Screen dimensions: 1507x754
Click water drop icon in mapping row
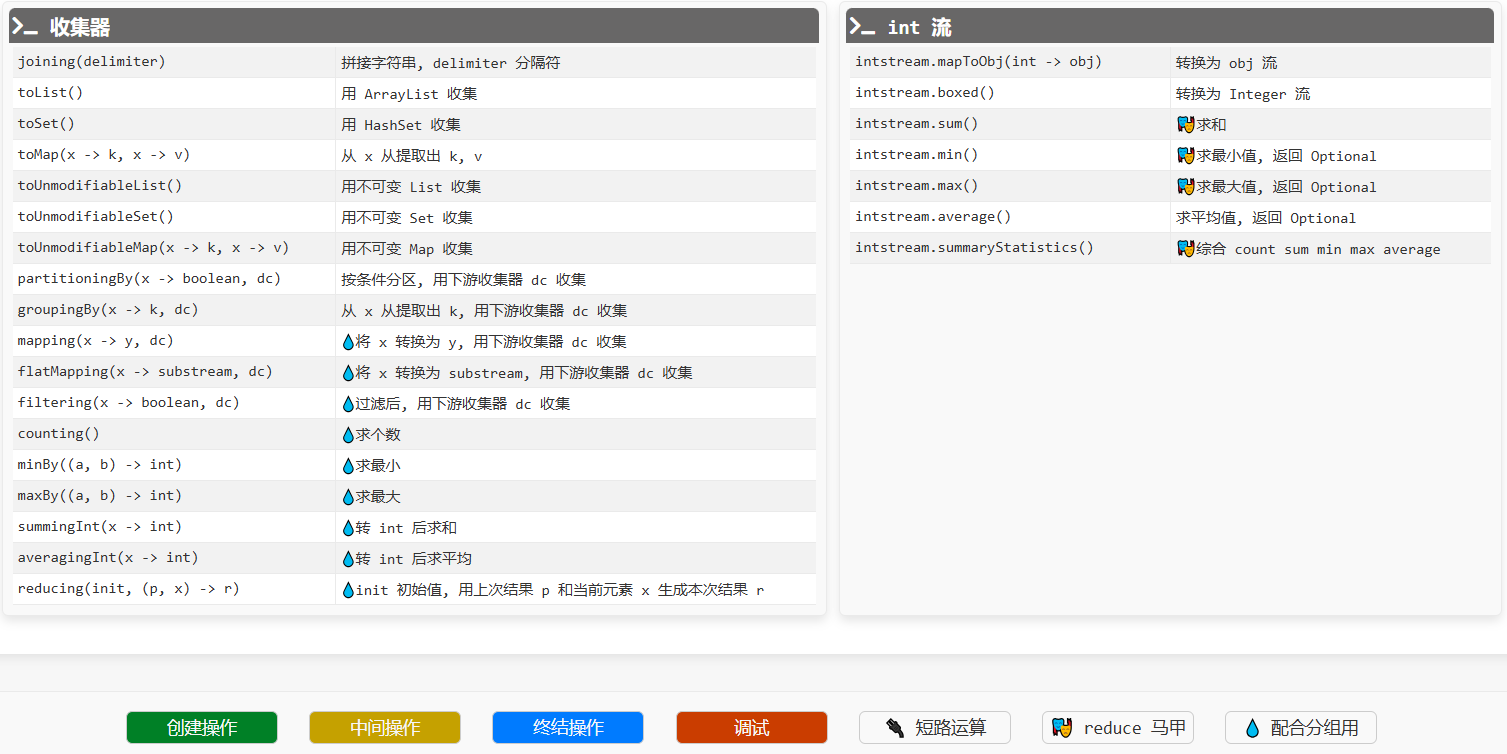pos(348,342)
